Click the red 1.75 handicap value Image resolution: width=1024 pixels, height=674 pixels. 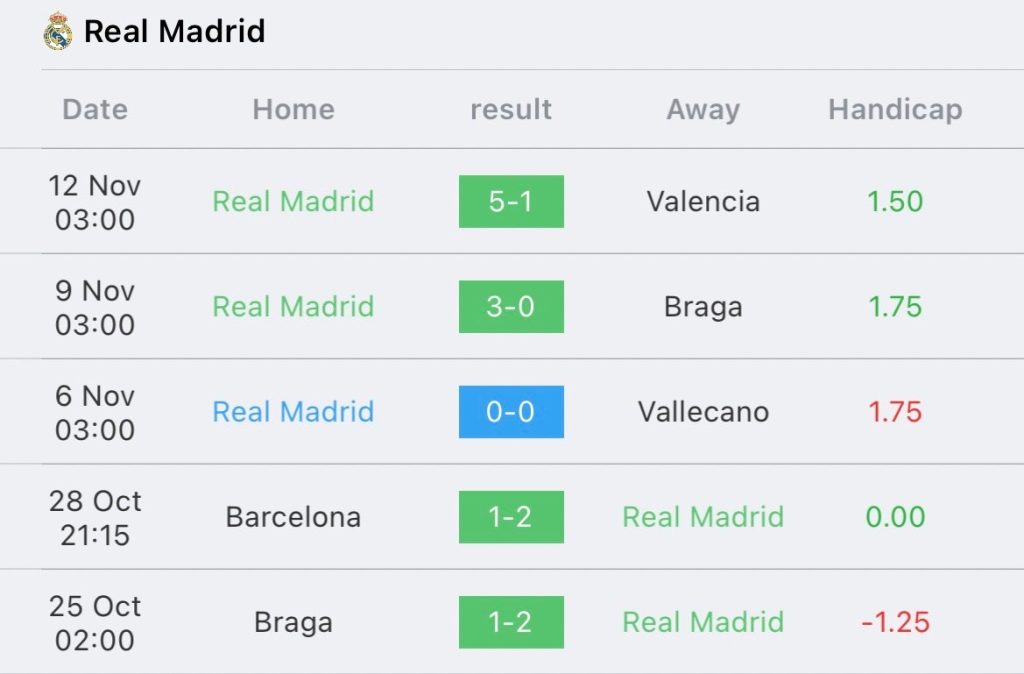pos(895,411)
